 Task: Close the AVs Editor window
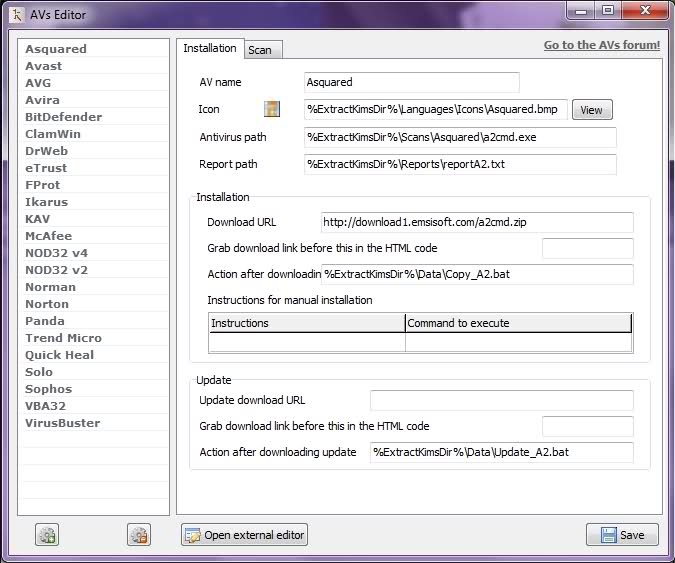645,11
